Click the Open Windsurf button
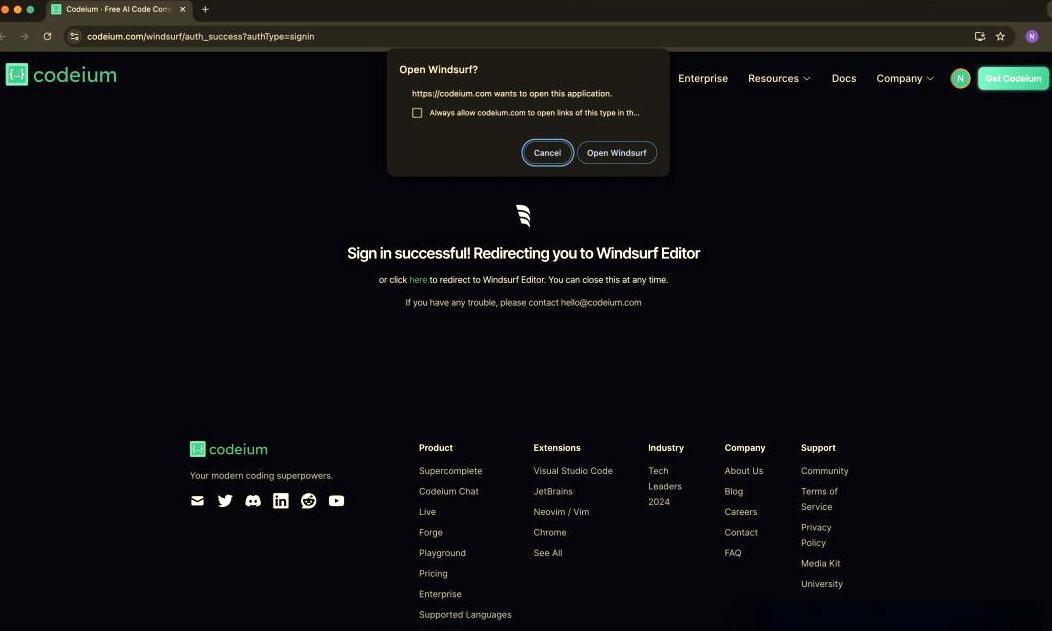This screenshot has width=1052, height=631. tap(617, 153)
